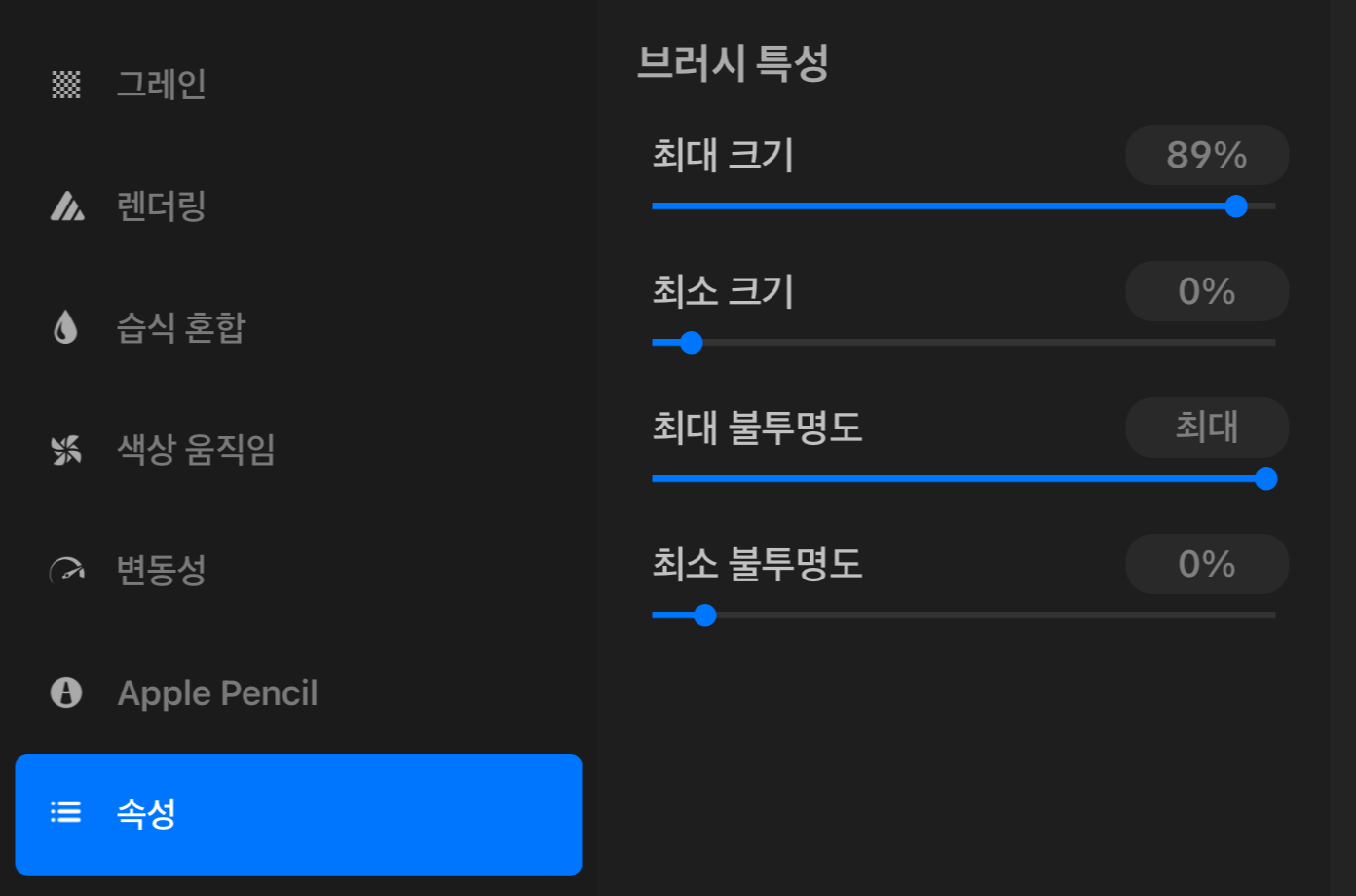Screen dimensions: 1356x896
Task: Click the 89% value badge for 최대 크기
Action: point(1207,154)
